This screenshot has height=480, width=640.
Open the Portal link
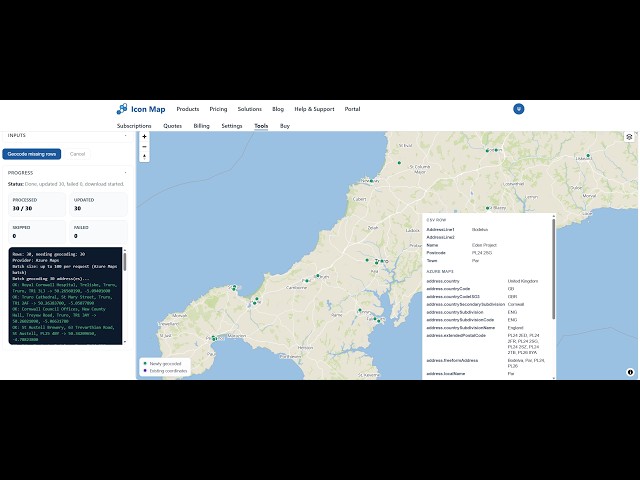[352, 109]
